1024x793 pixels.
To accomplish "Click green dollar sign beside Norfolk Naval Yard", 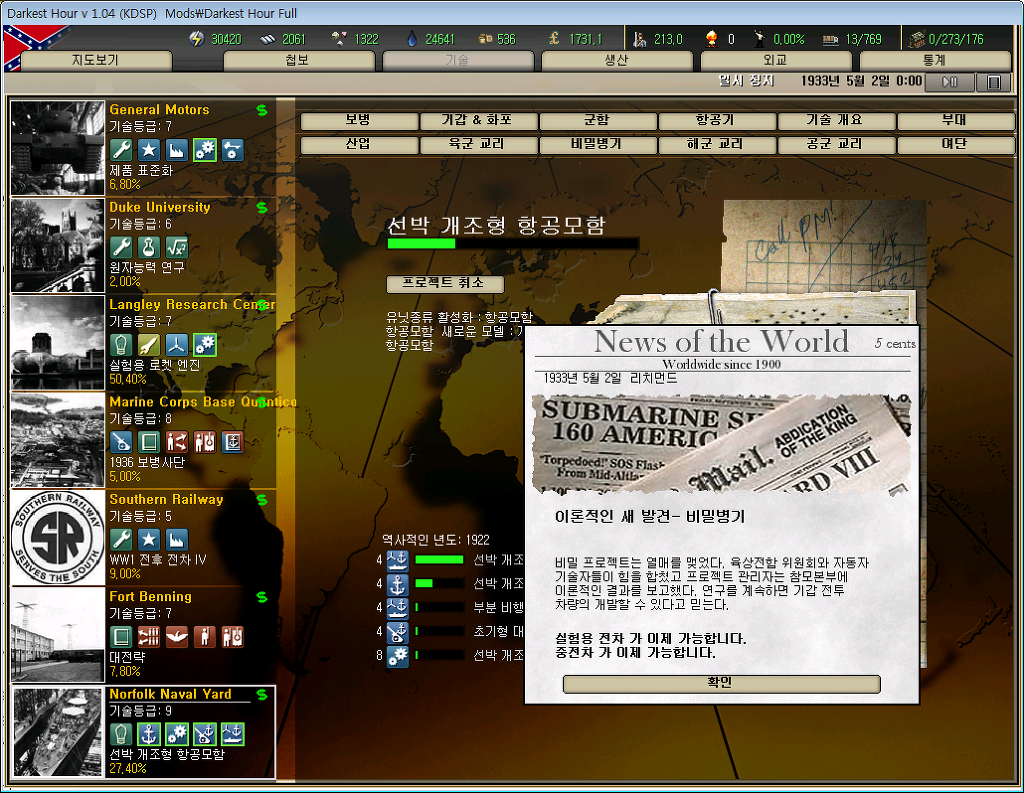I will [262, 694].
